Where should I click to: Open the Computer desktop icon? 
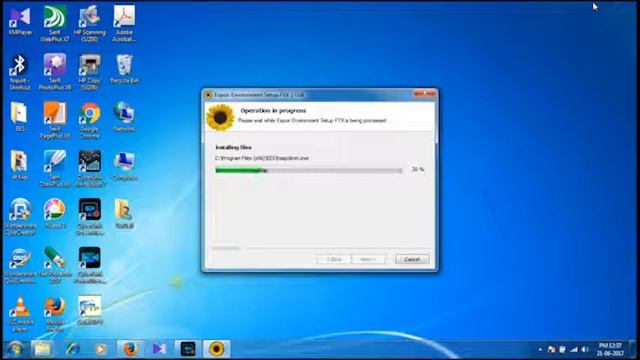pyautogui.click(x=124, y=166)
